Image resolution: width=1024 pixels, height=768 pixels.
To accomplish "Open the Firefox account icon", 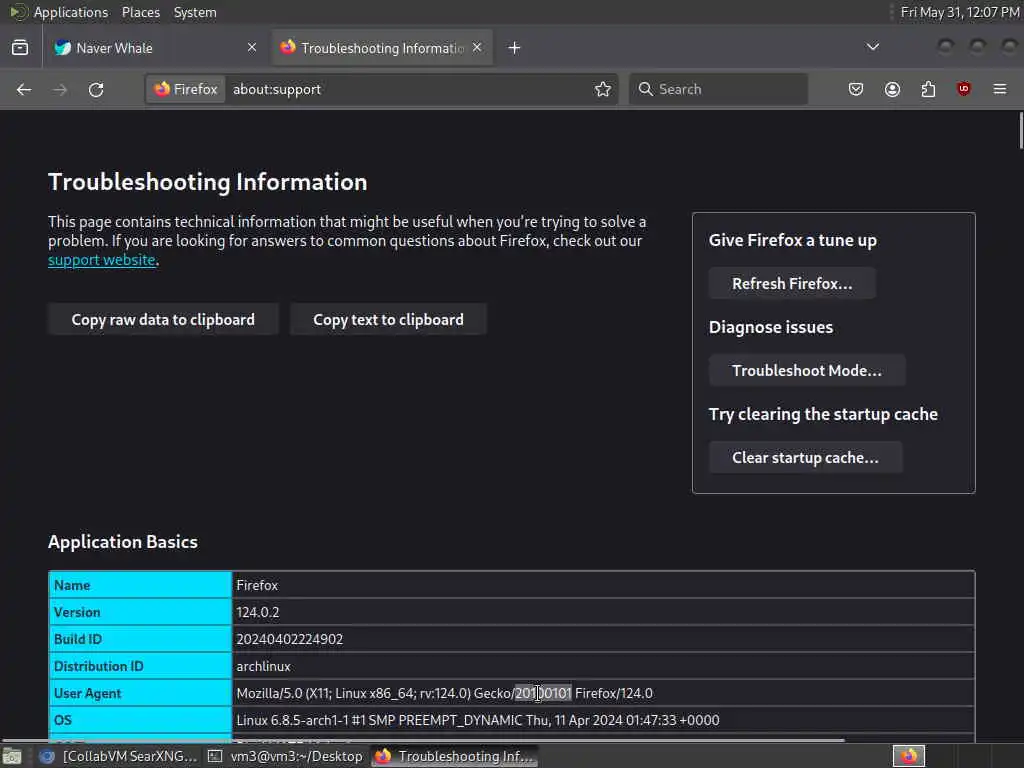I will [x=892, y=89].
